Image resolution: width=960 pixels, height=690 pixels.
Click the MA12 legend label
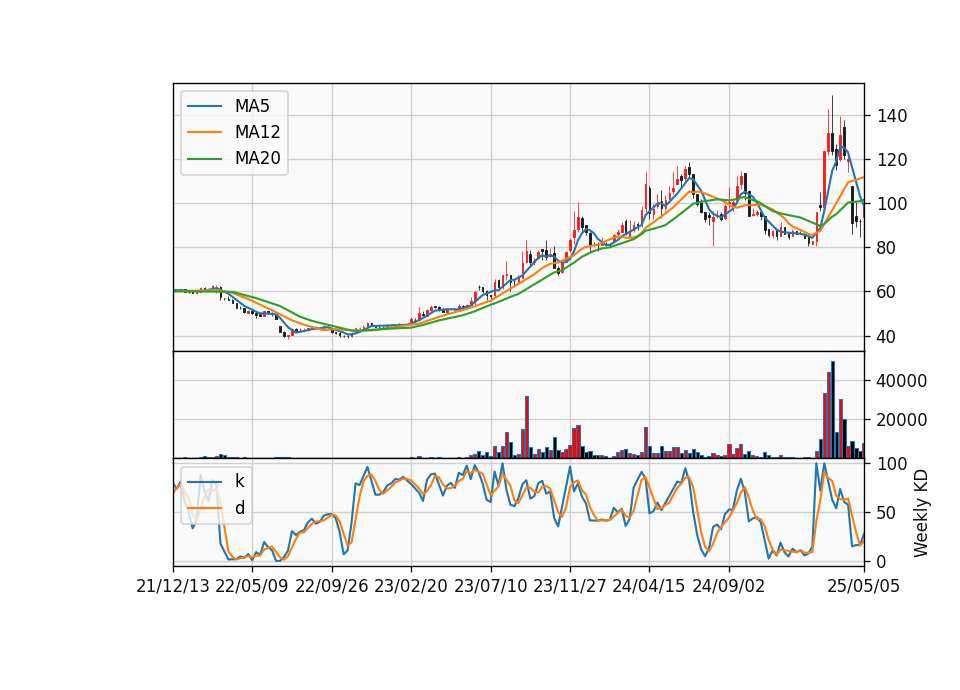tap(257, 132)
